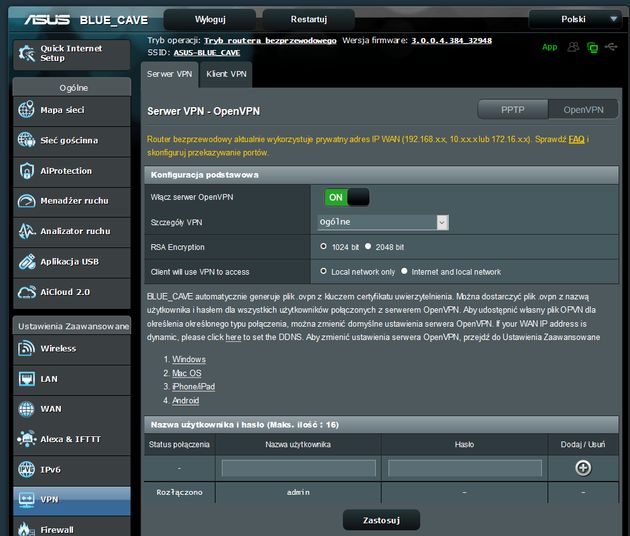Click the Menadżer ruchu gauge icon
Screen dimensions: 630x536
point(27,200)
